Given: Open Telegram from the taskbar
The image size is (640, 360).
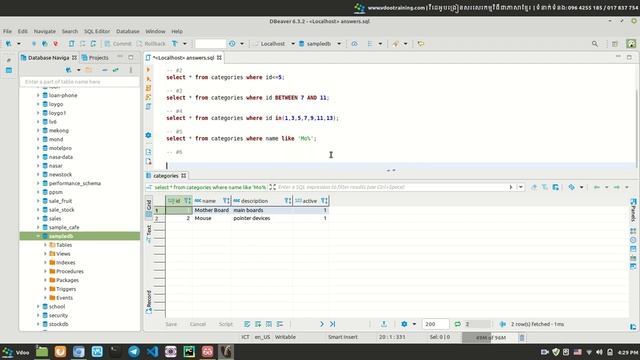Looking at the screenshot, I should point(134,351).
